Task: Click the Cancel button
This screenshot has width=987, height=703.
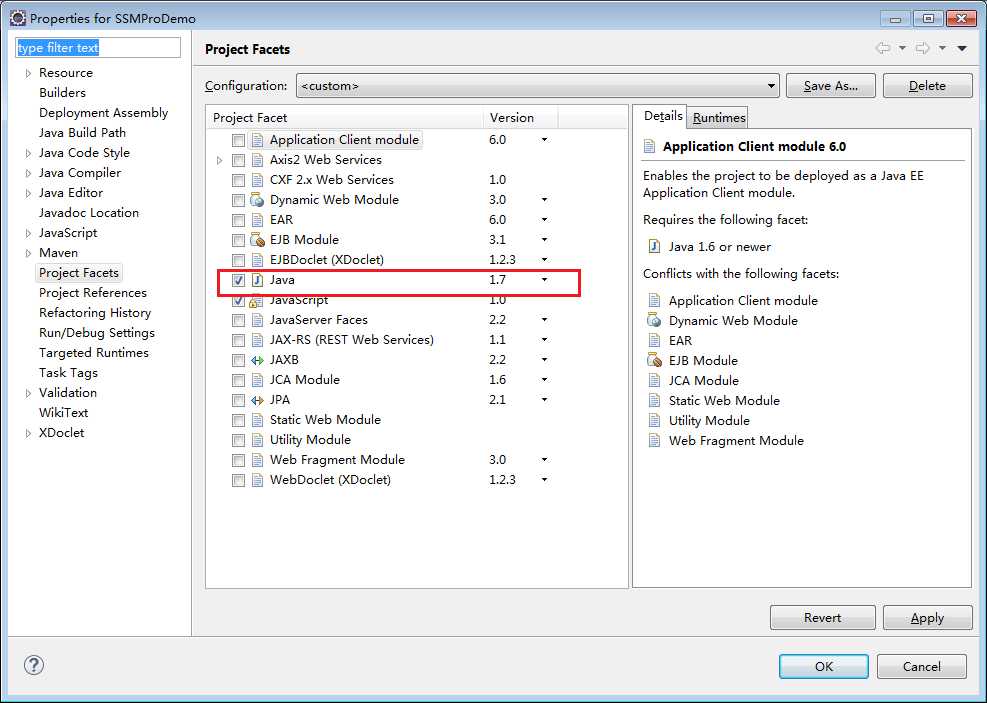Action: click(922, 666)
